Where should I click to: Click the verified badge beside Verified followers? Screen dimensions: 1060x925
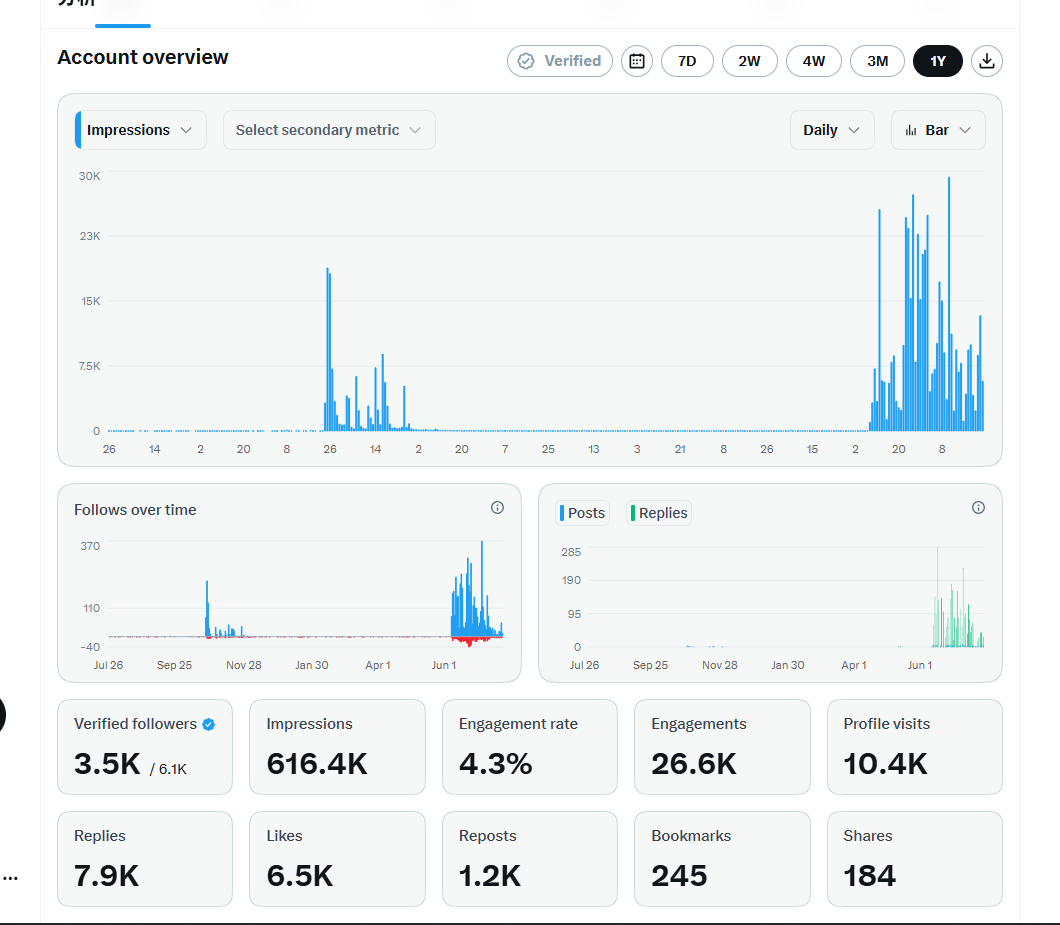point(209,724)
